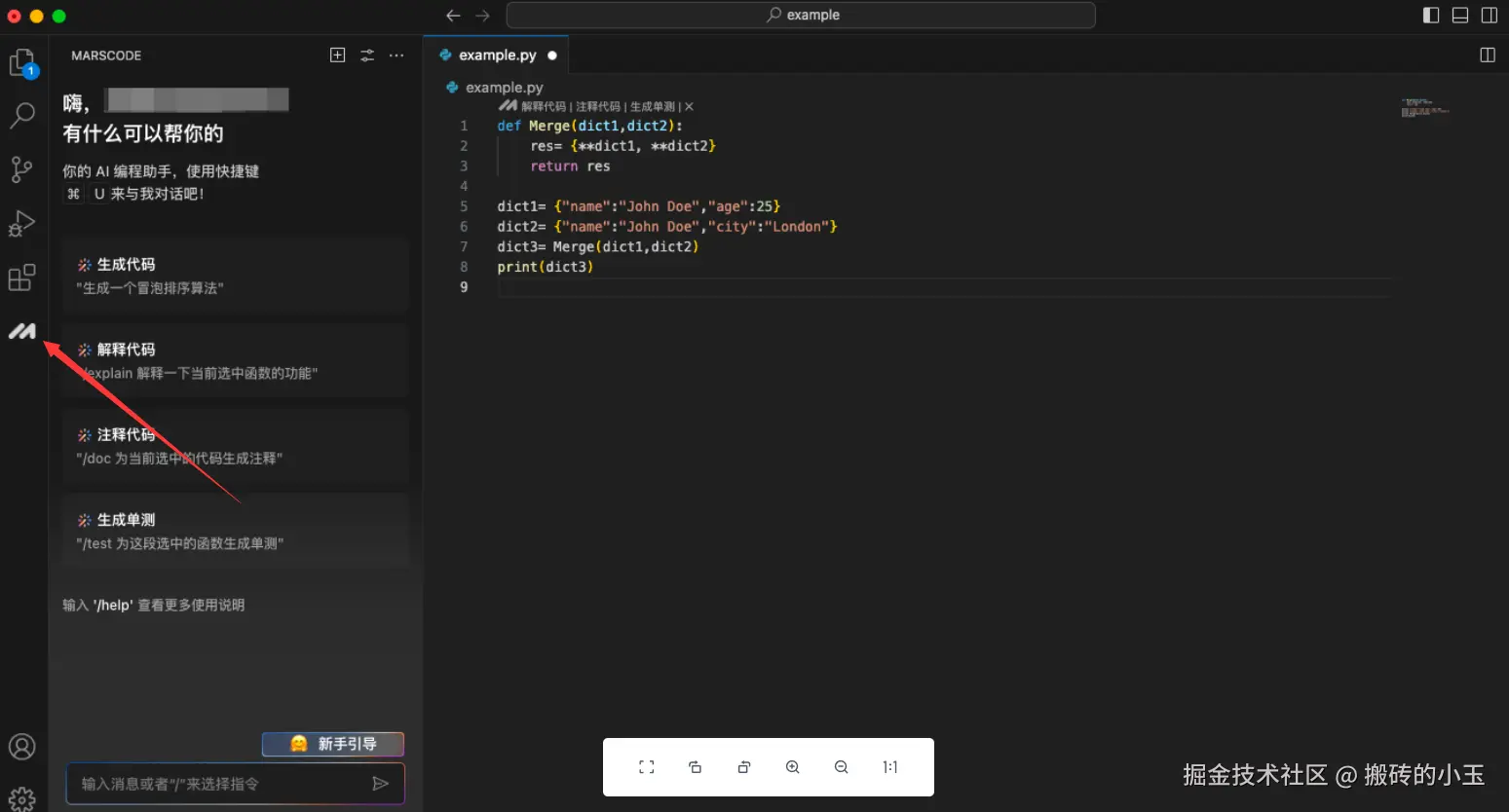Click the 新手引导 button
The image size is (1509, 812).
click(x=333, y=744)
